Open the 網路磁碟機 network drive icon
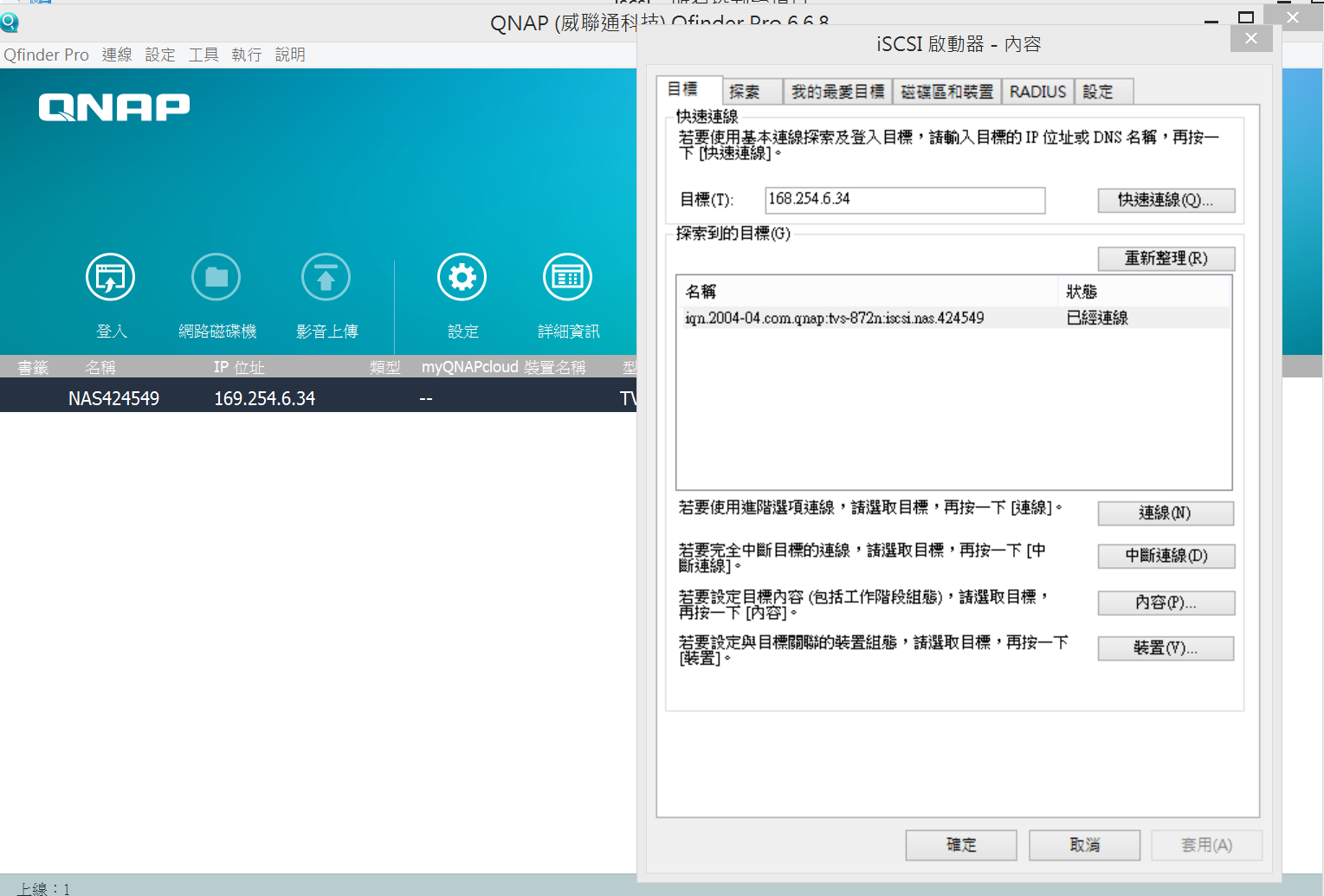 216,277
